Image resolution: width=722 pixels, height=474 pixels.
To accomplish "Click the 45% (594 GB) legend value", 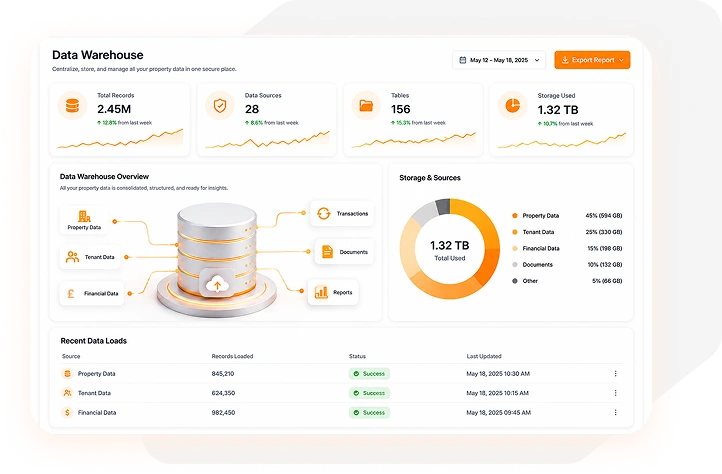I will click(x=604, y=216).
